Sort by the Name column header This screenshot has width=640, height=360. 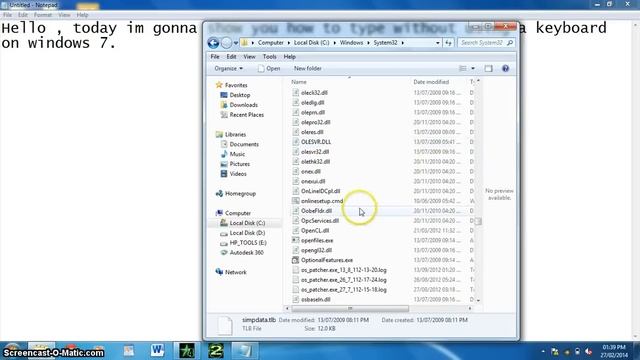299,82
